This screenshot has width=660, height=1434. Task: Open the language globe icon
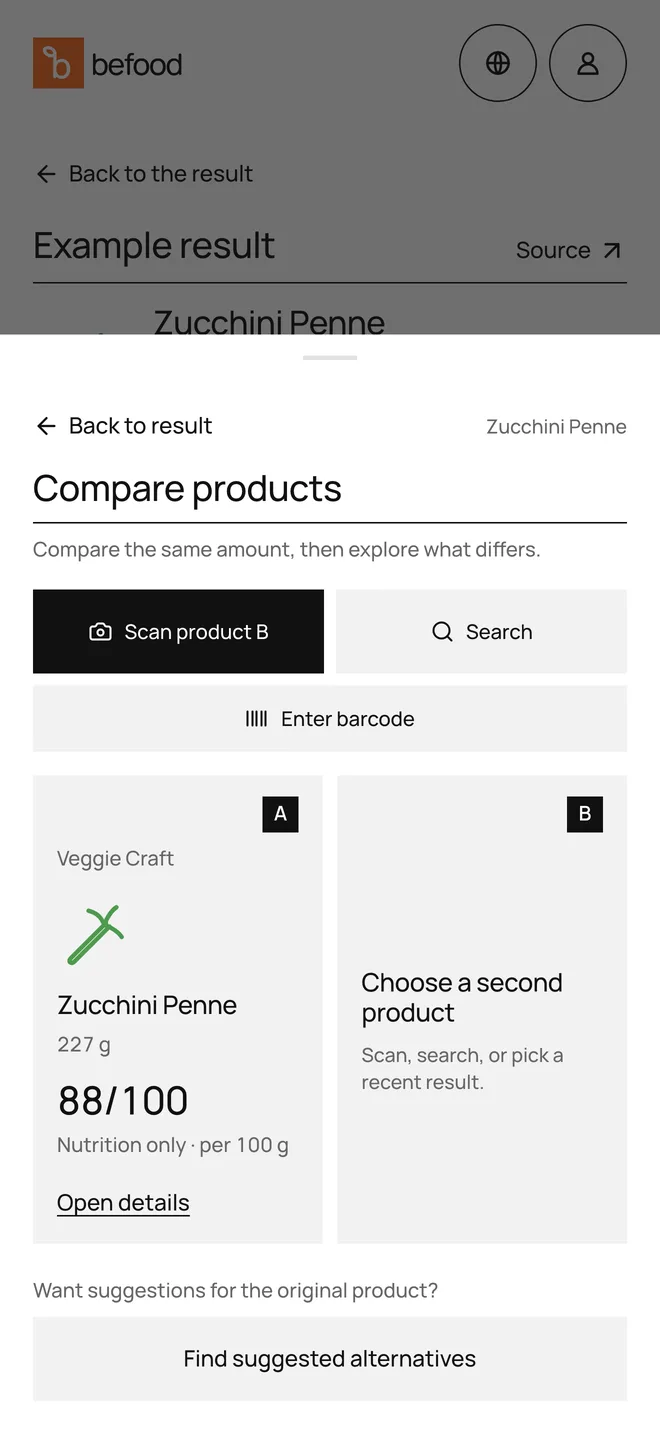click(498, 63)
